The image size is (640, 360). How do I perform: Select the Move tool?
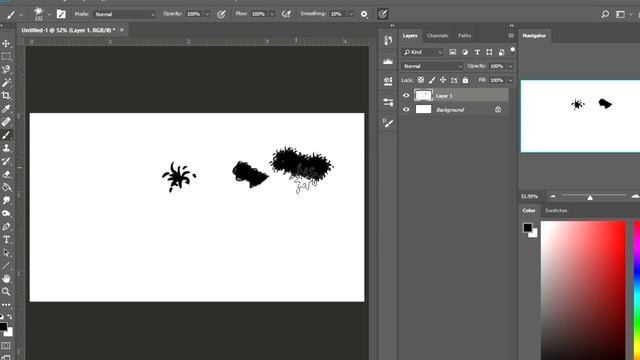(6, 43)
